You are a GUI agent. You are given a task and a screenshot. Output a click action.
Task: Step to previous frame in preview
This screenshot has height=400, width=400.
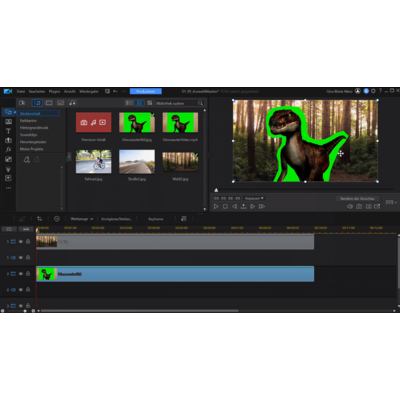pyautogui.click(x=234, y=207)
